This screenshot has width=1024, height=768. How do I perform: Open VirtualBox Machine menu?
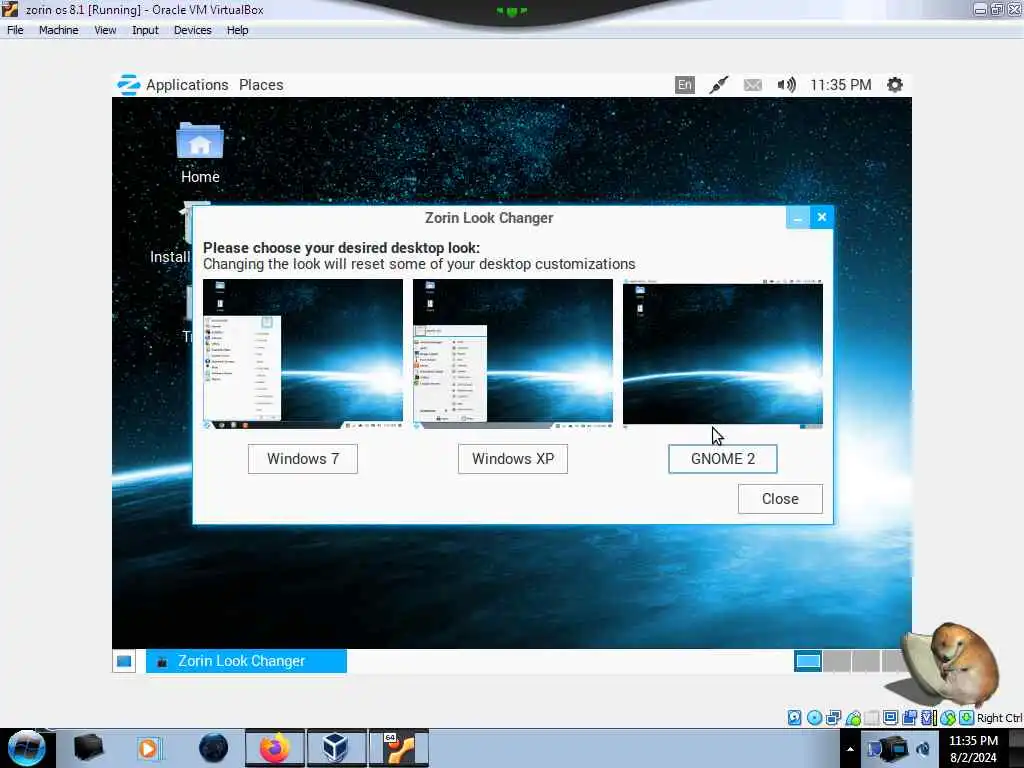(x=59, y=30)
